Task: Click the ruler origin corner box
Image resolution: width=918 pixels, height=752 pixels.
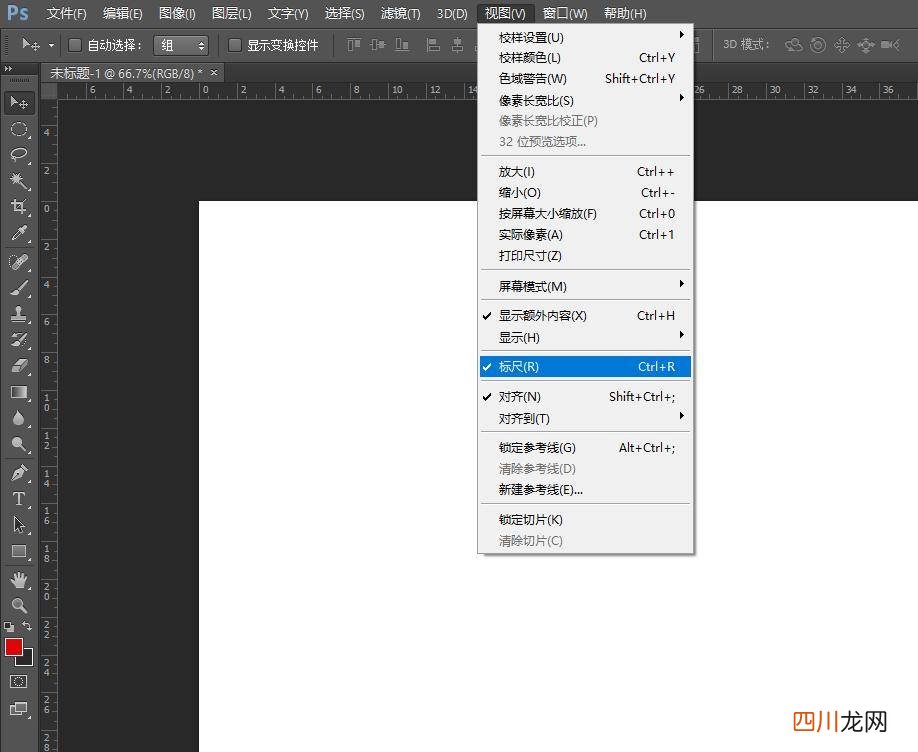Action: pyautogui.click(x=49, y=91)
